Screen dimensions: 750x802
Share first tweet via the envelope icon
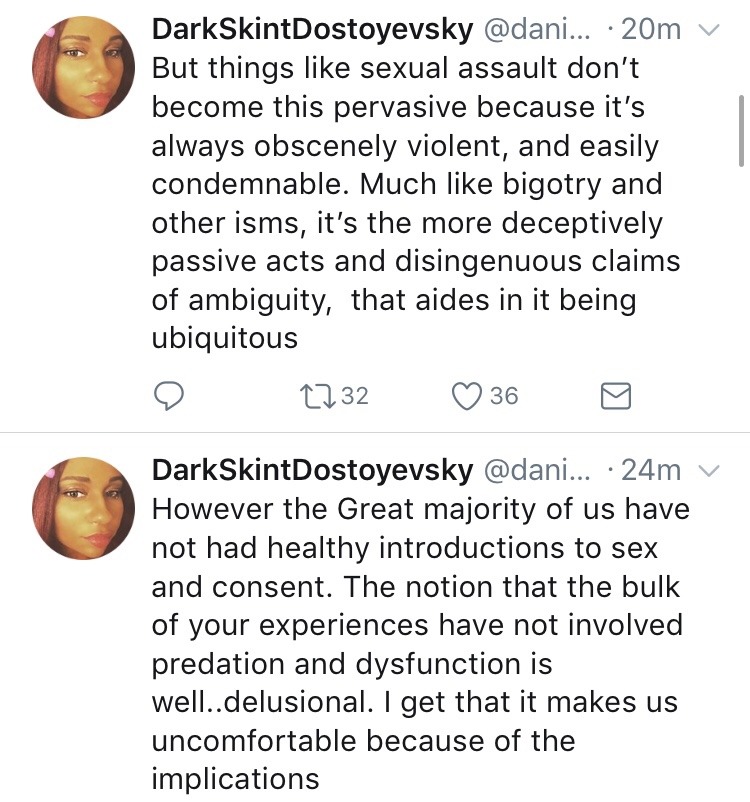[615, 398]
